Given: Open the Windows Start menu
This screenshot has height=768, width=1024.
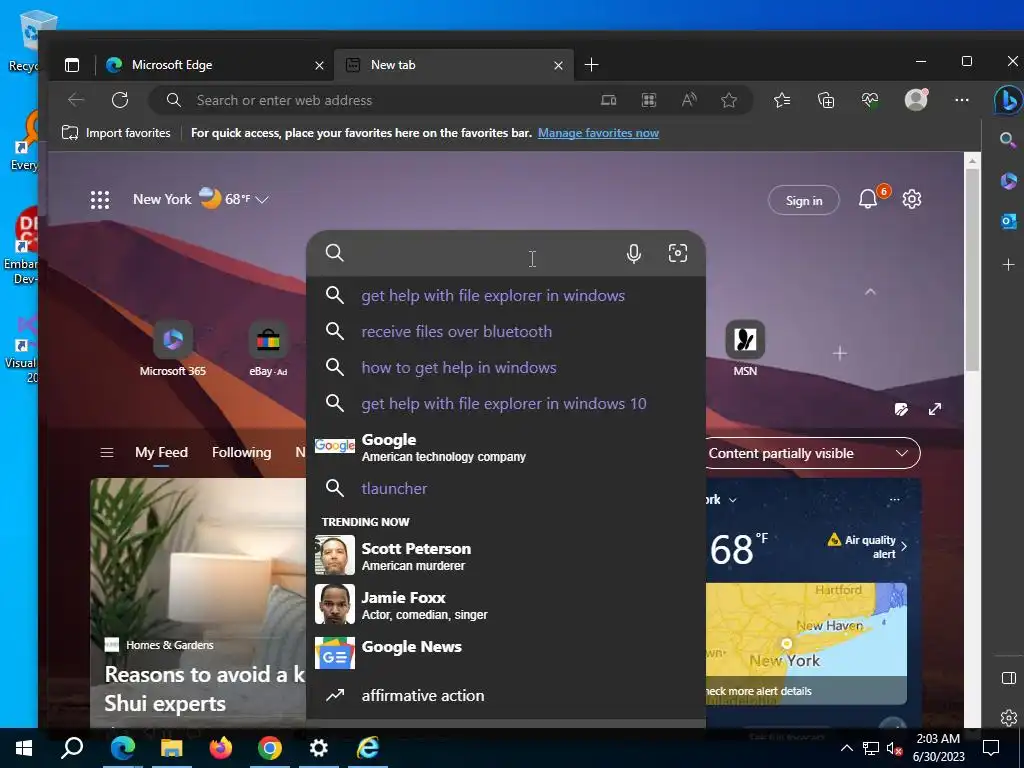Looking at the screenshot, I should (24, 748).
